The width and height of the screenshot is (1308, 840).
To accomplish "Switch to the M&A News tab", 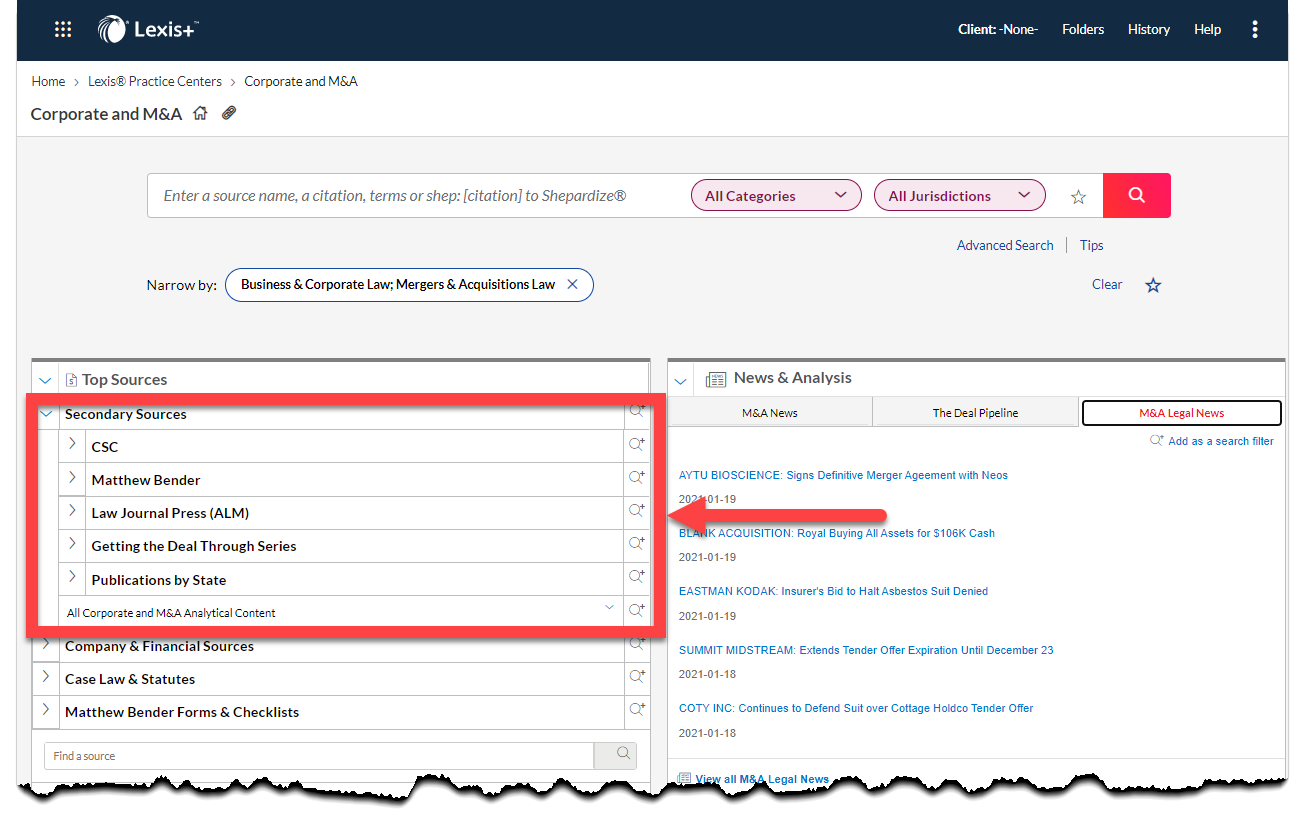I will click(770, 412).
